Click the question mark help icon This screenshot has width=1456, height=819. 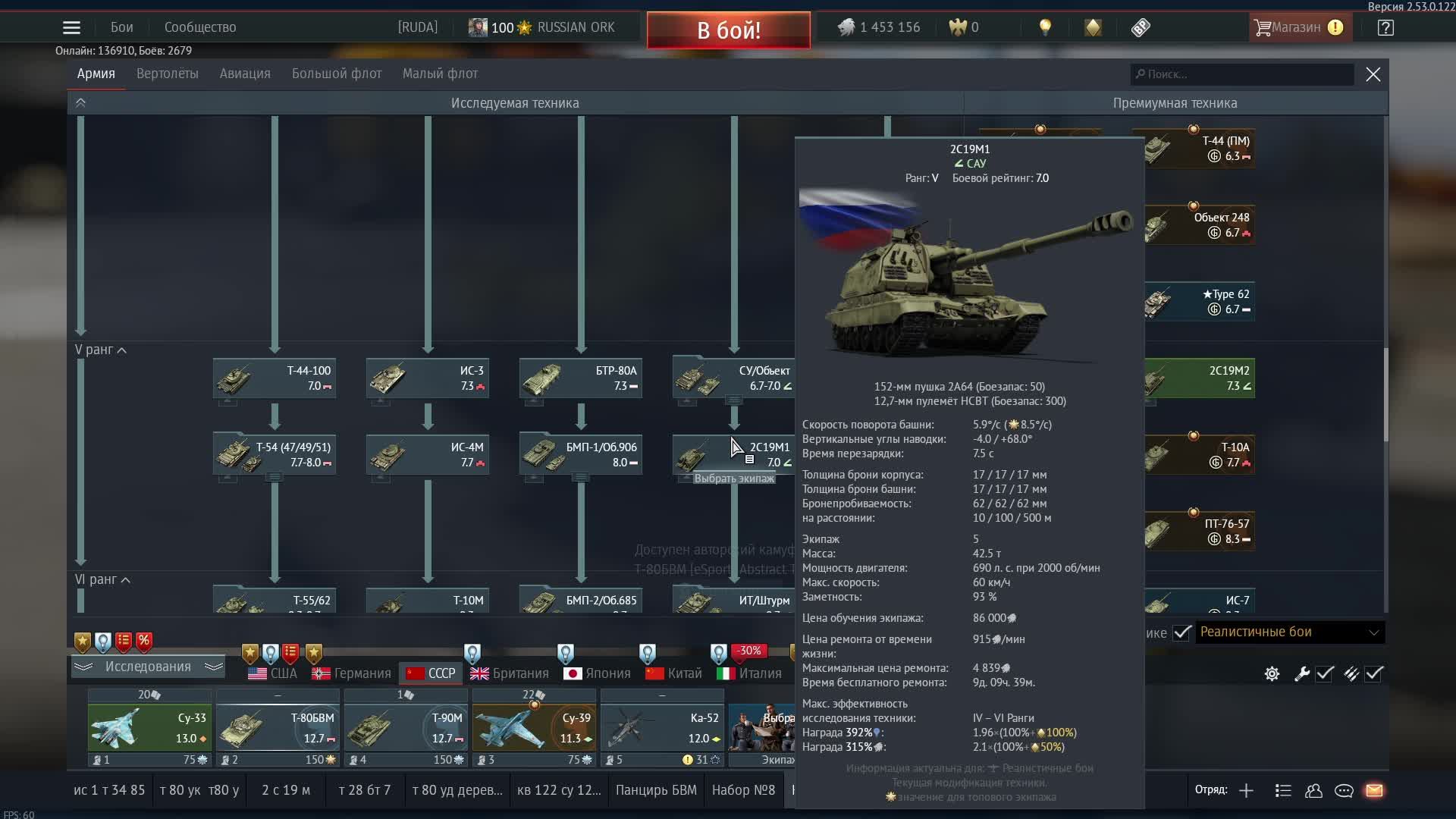tap(1385, 28)
